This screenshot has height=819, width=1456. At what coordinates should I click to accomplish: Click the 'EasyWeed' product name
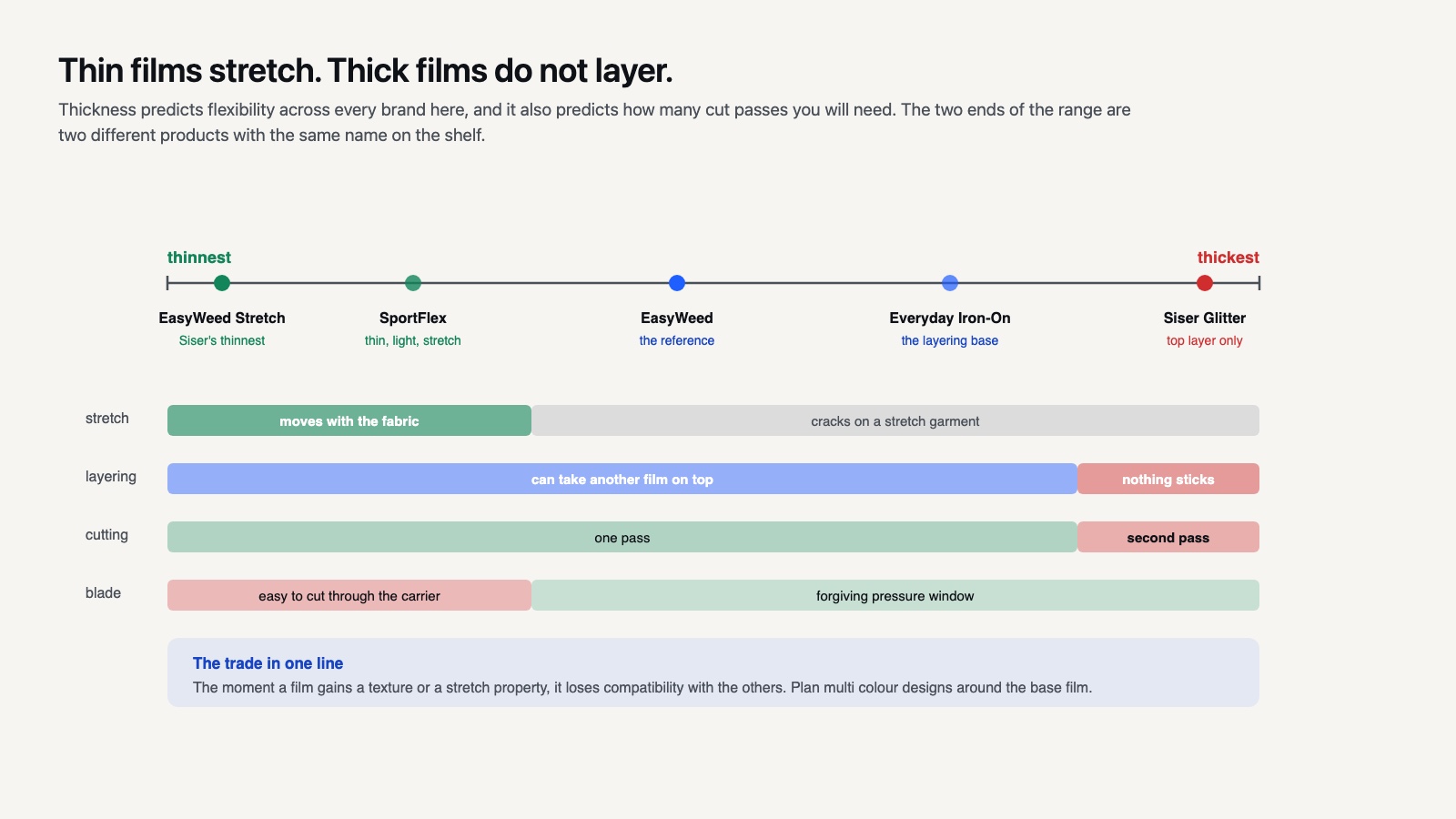point(677,318)
